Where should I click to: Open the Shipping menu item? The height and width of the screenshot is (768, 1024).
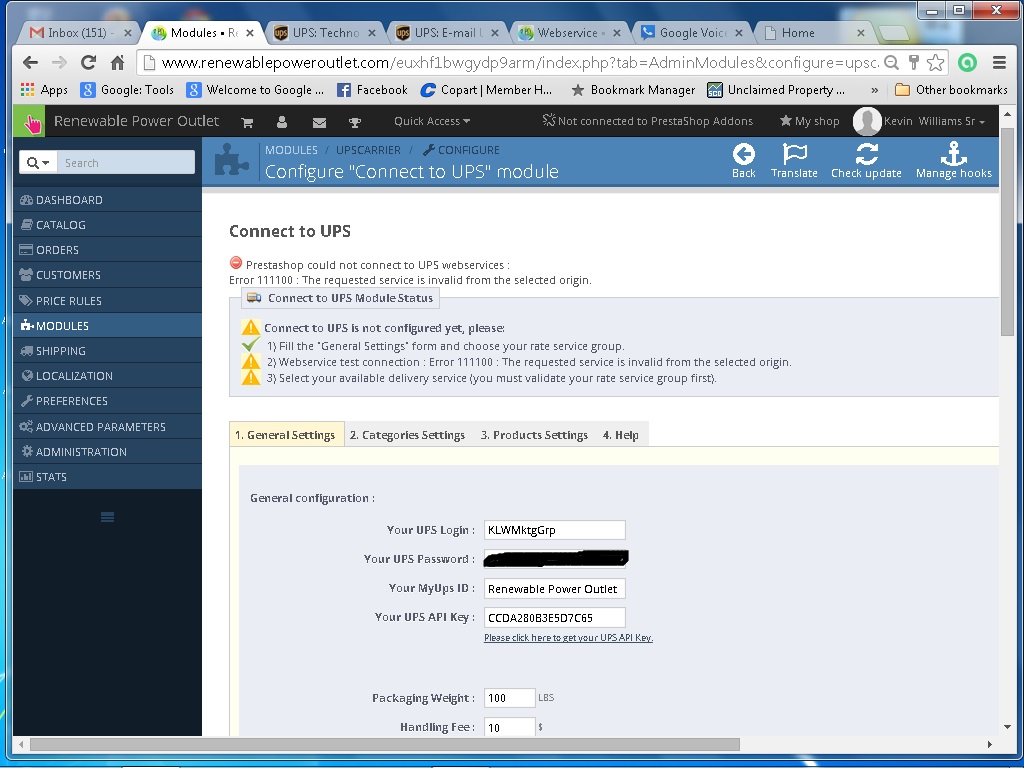coord(107,351)
